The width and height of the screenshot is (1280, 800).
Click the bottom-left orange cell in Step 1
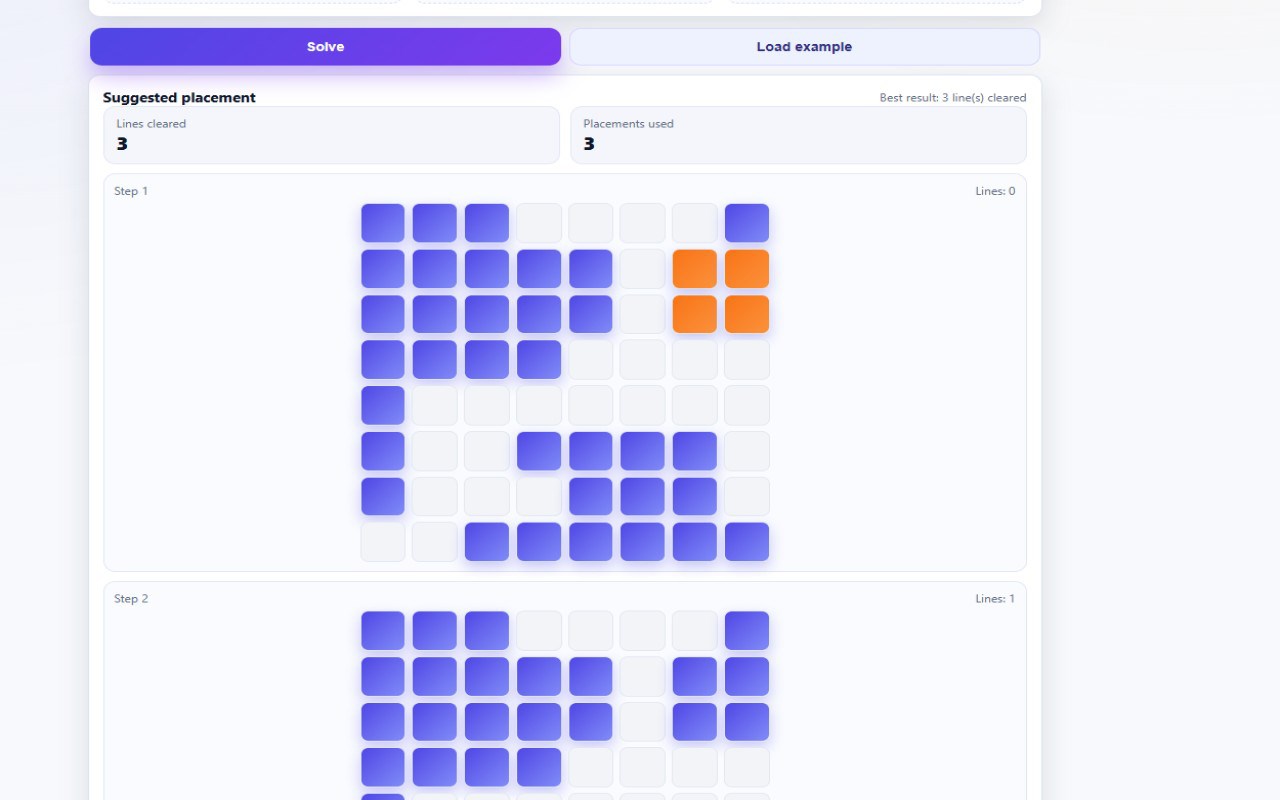695,314
